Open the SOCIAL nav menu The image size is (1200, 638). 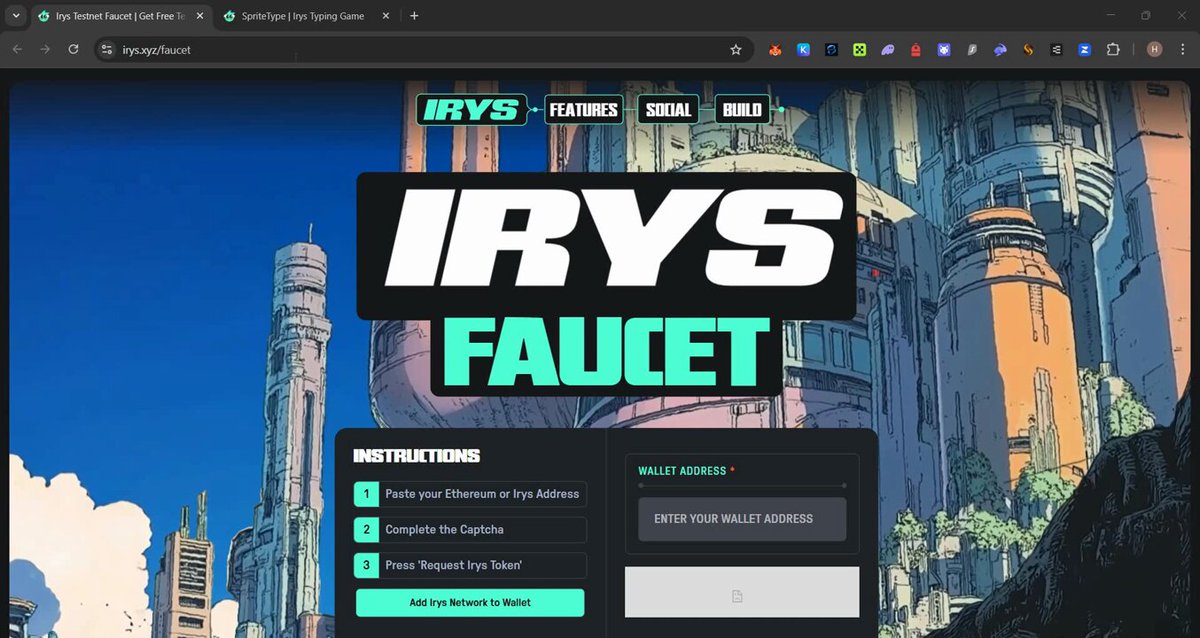pos(668,110)
